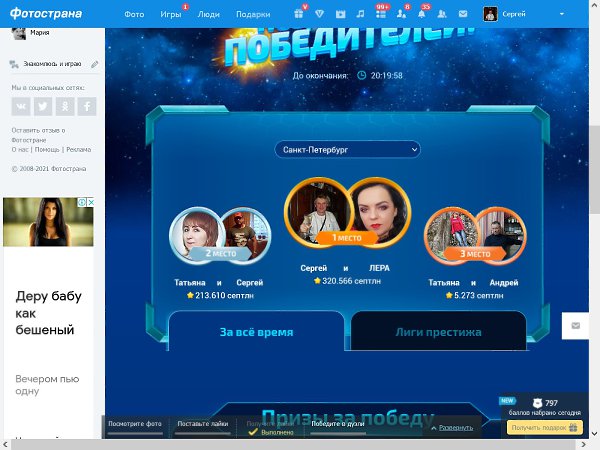
Task: Click the Facebook social icon
Action: point(87,106)
